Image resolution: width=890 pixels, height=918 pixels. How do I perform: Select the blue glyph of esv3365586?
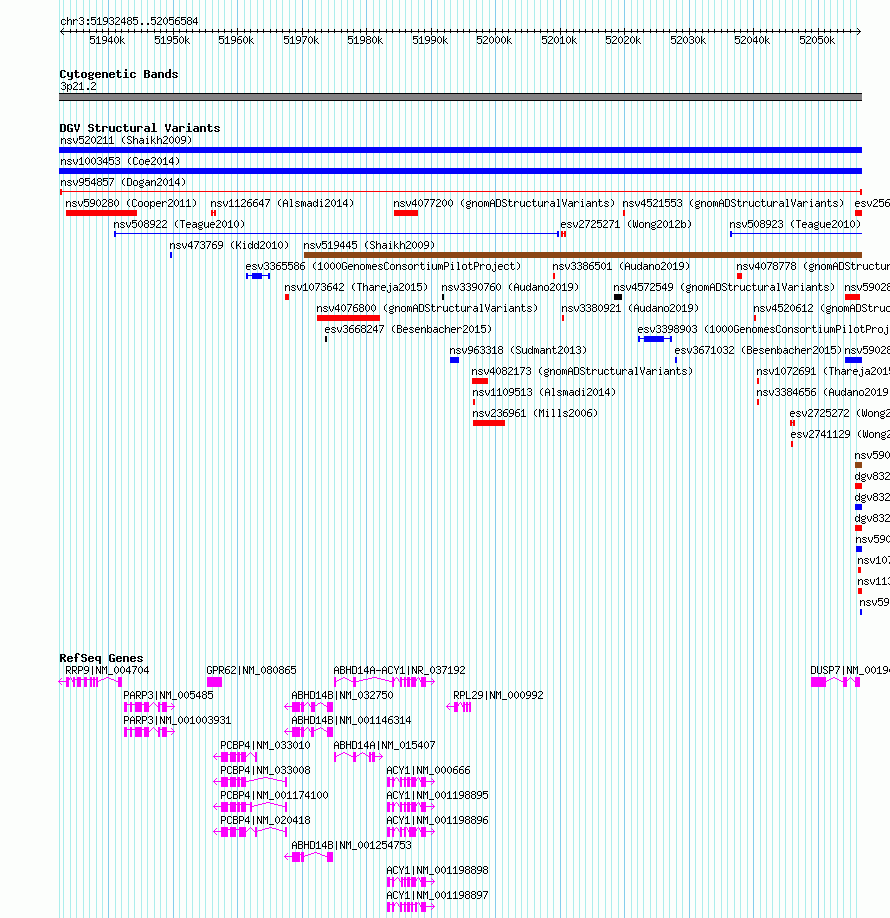[x=258, y=276]
